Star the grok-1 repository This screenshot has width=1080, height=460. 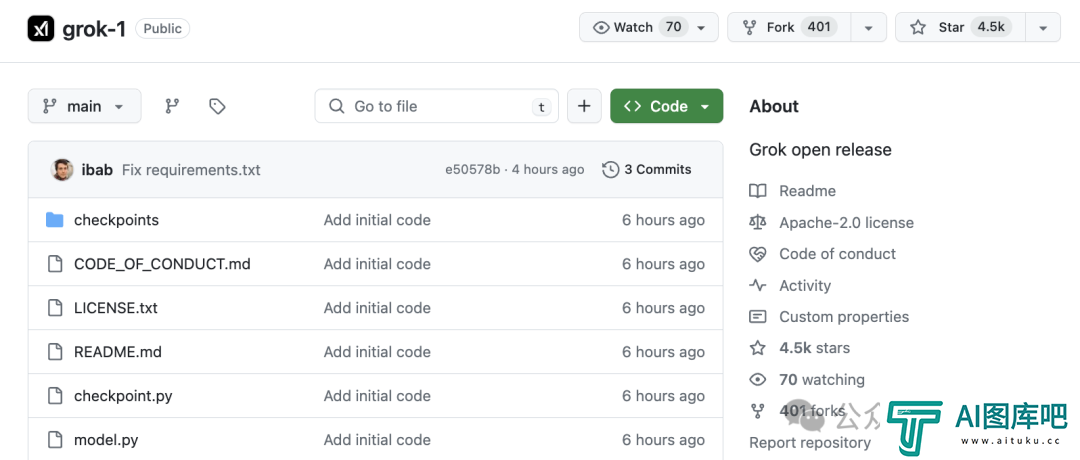pos(961,28)
